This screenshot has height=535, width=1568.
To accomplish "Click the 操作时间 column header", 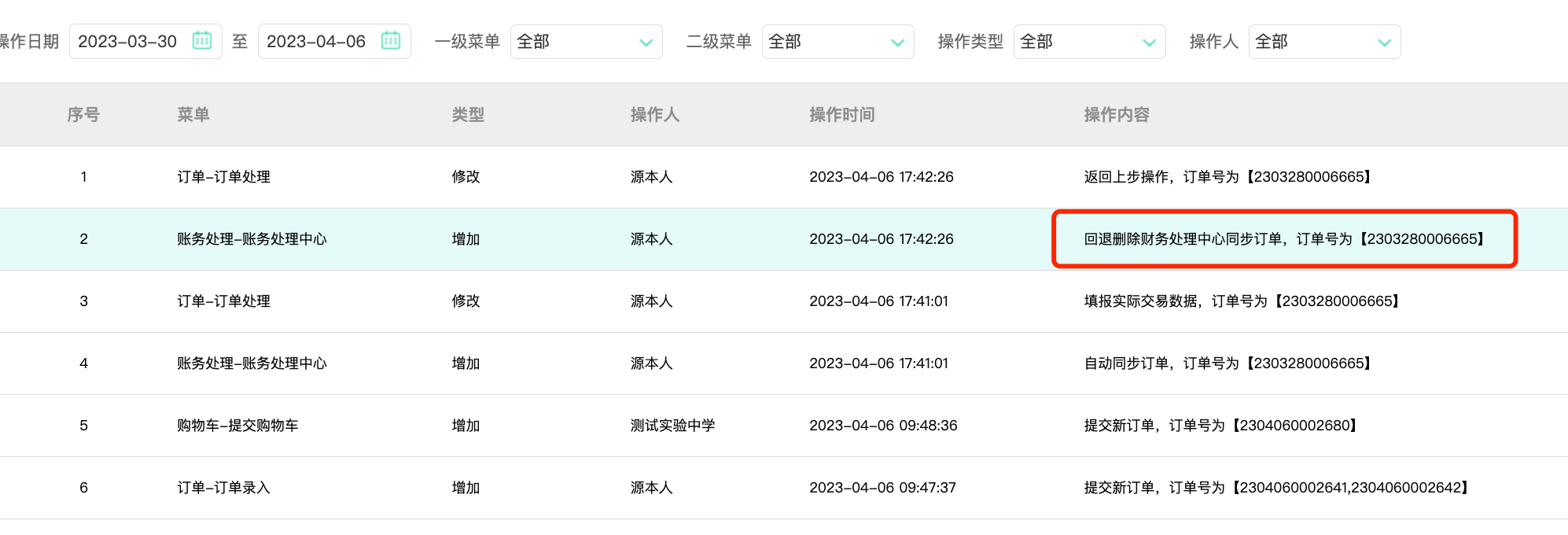I will tap(842, 115).
